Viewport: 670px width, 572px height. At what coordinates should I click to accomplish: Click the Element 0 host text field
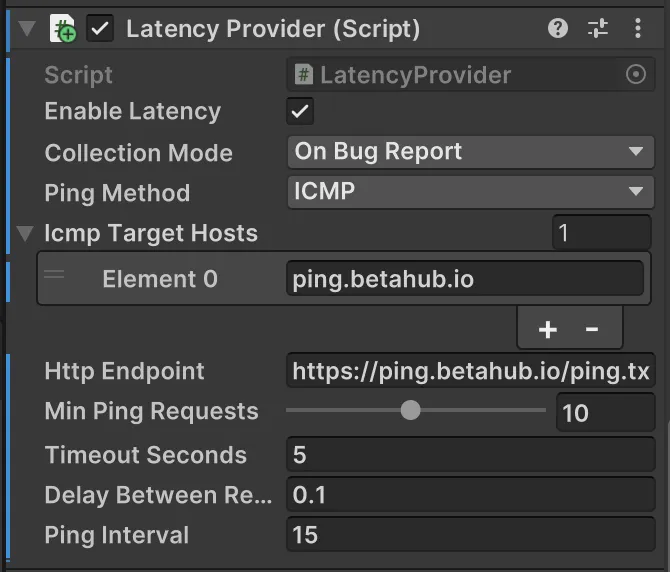(464, 279)
